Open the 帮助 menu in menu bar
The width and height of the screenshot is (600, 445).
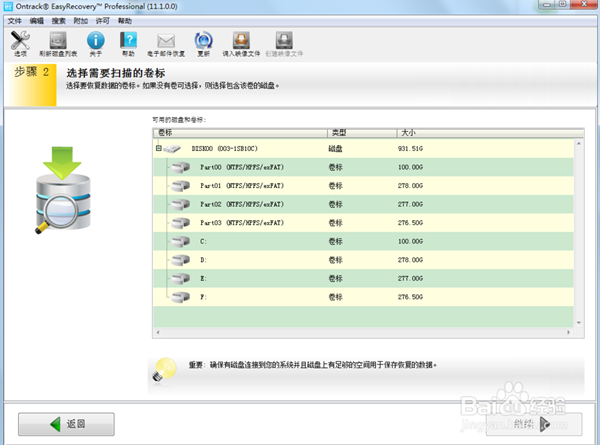pos(125,21)
